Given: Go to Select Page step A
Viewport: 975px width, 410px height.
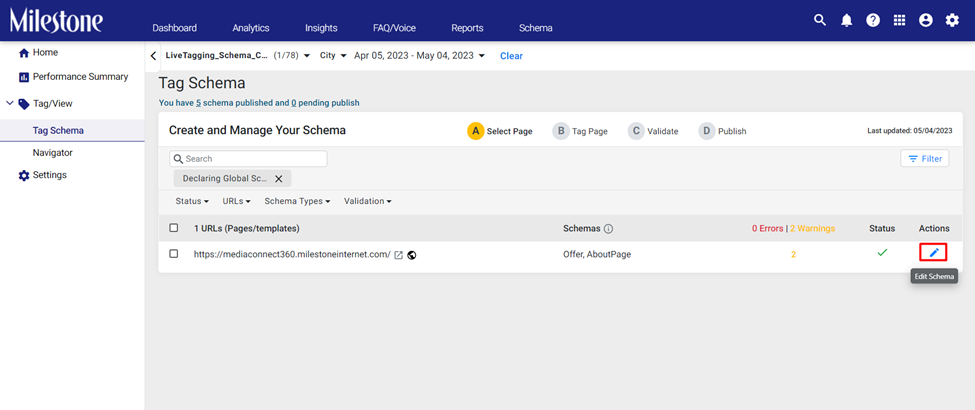Looking at the screenshot, I should pos(500,131).
